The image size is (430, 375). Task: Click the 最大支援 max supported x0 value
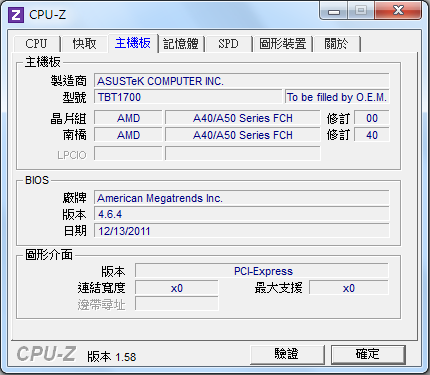pos(349,288)
